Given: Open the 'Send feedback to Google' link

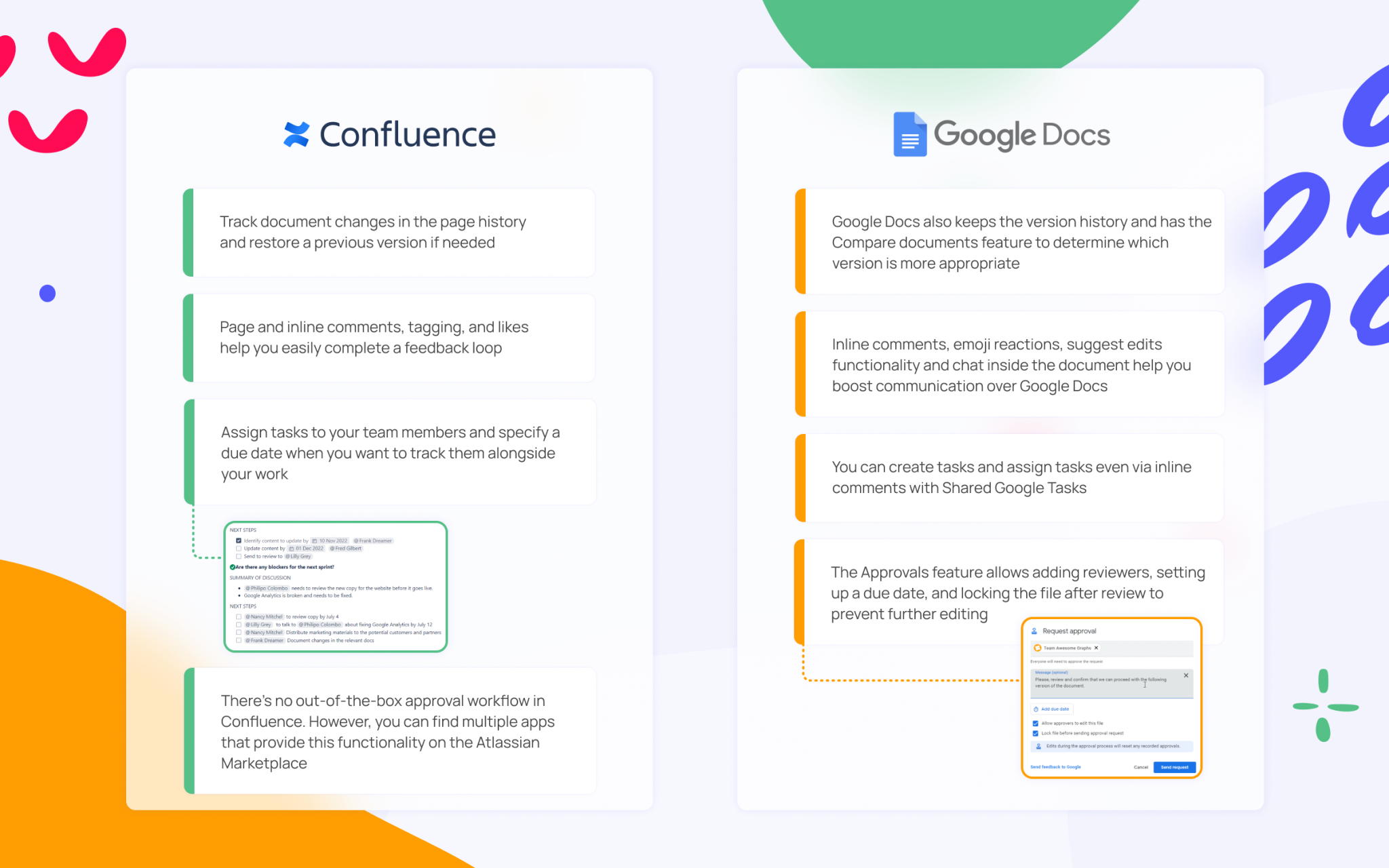Looking at the screenshot, I should 1055,767.
